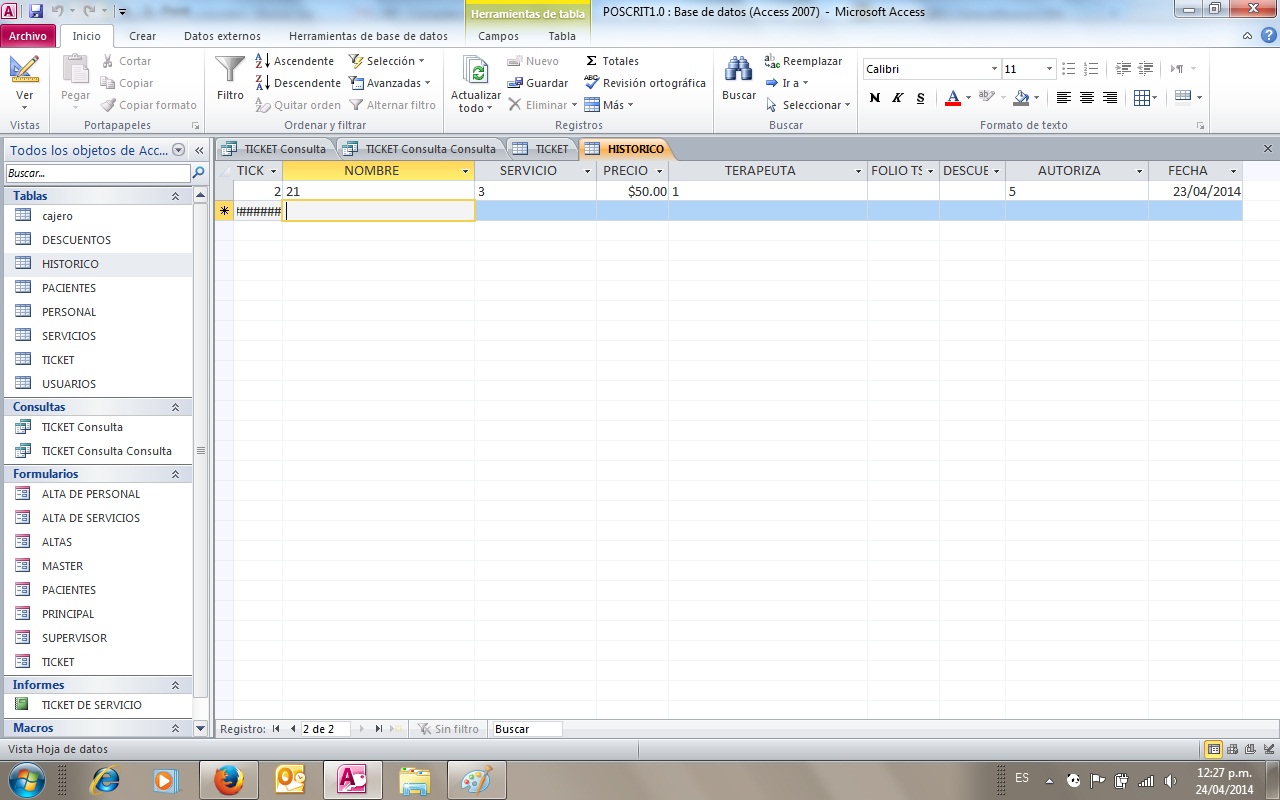This screenshot has height=800, width=1280.
Task: Open Avanzadas filter options dropdown
Action: [x=389, y=83]
